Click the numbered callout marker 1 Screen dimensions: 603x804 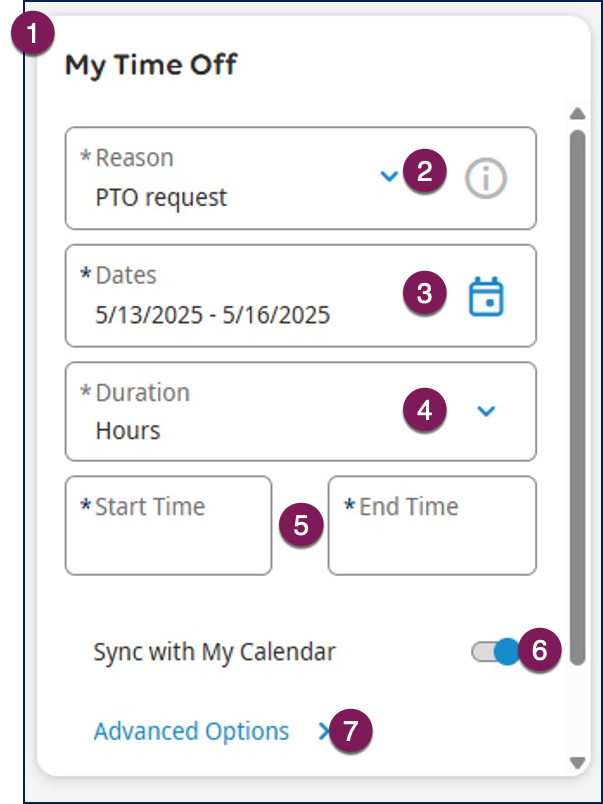click(x=34, y=34)
